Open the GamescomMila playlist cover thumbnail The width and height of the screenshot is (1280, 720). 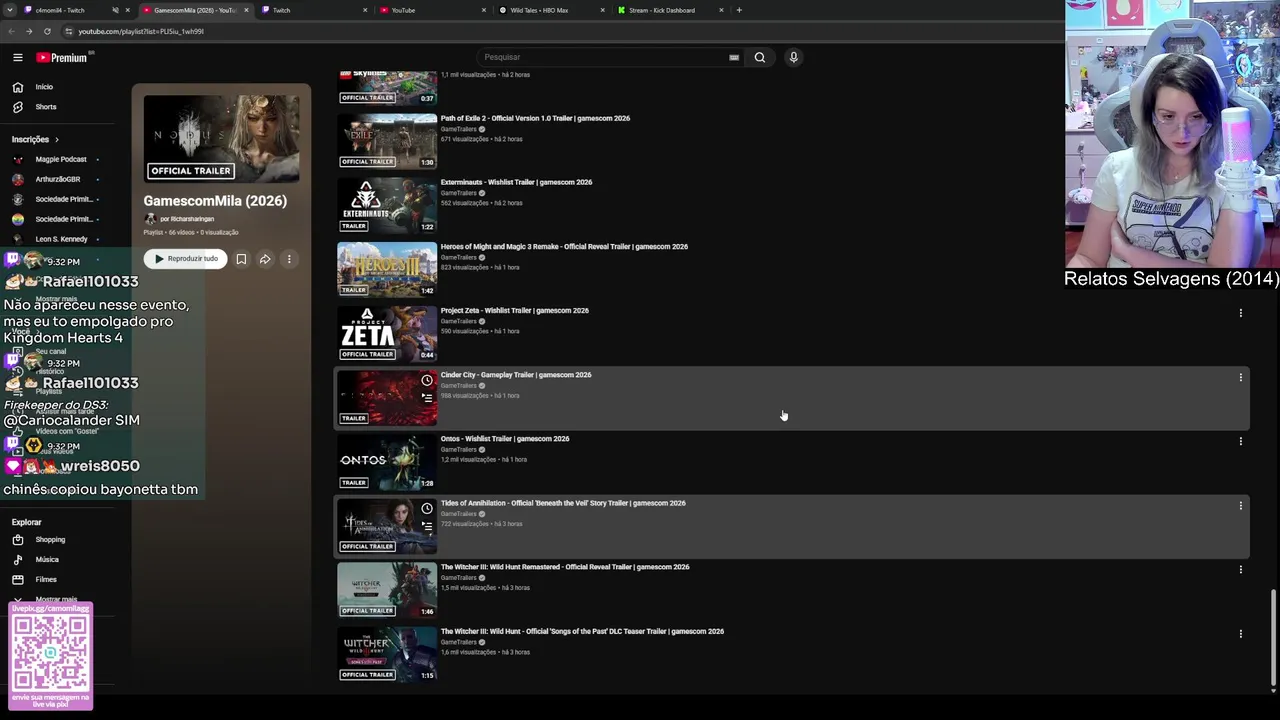221,138
